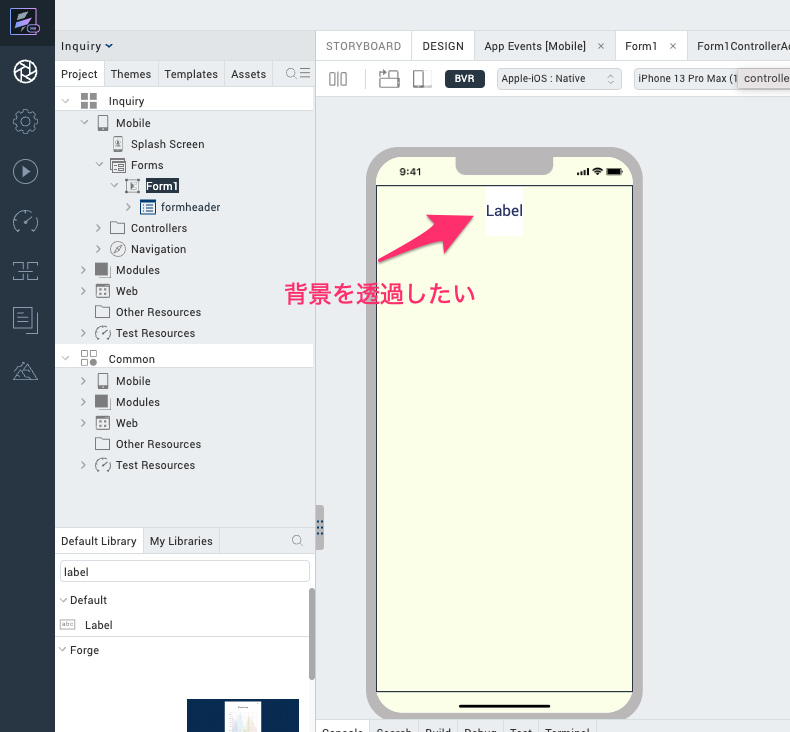This screenshot has height=732, width=790.
Task: Click the Form1 form icon in tree
Action: pos(133,186)
